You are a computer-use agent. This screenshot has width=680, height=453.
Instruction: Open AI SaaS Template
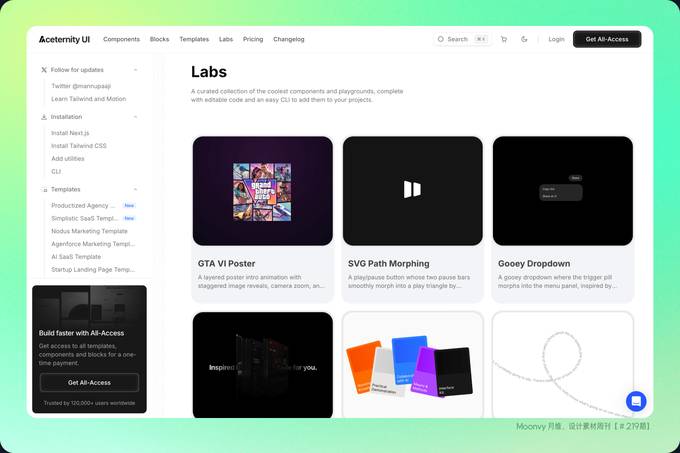[x=76, y=257]
